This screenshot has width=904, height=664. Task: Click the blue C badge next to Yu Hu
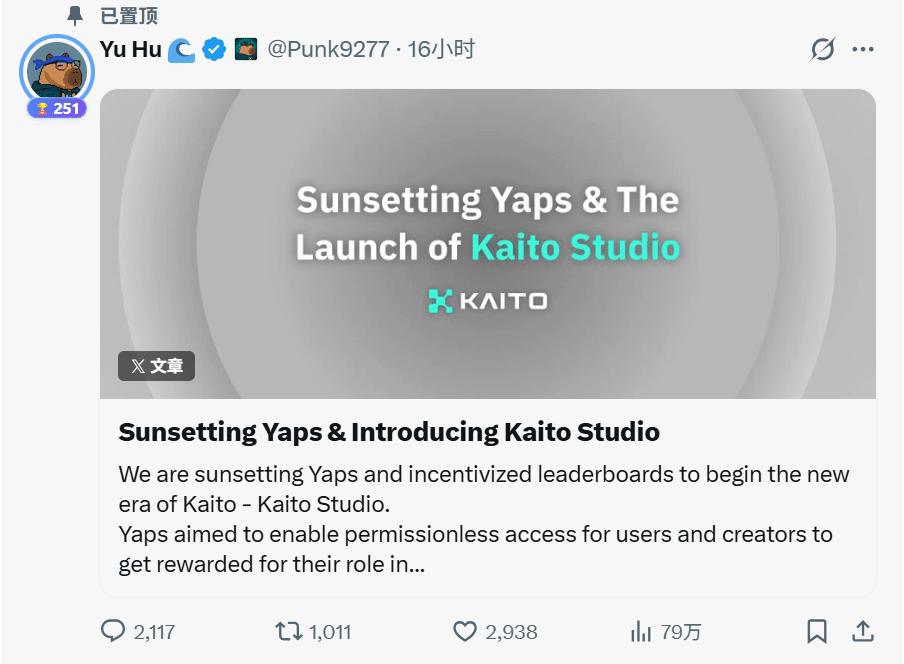[181, 49]
